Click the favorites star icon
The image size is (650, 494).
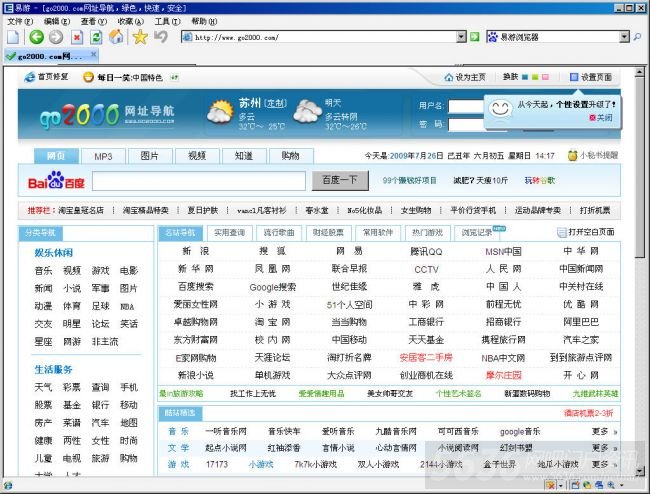click(x=140, y=37)
